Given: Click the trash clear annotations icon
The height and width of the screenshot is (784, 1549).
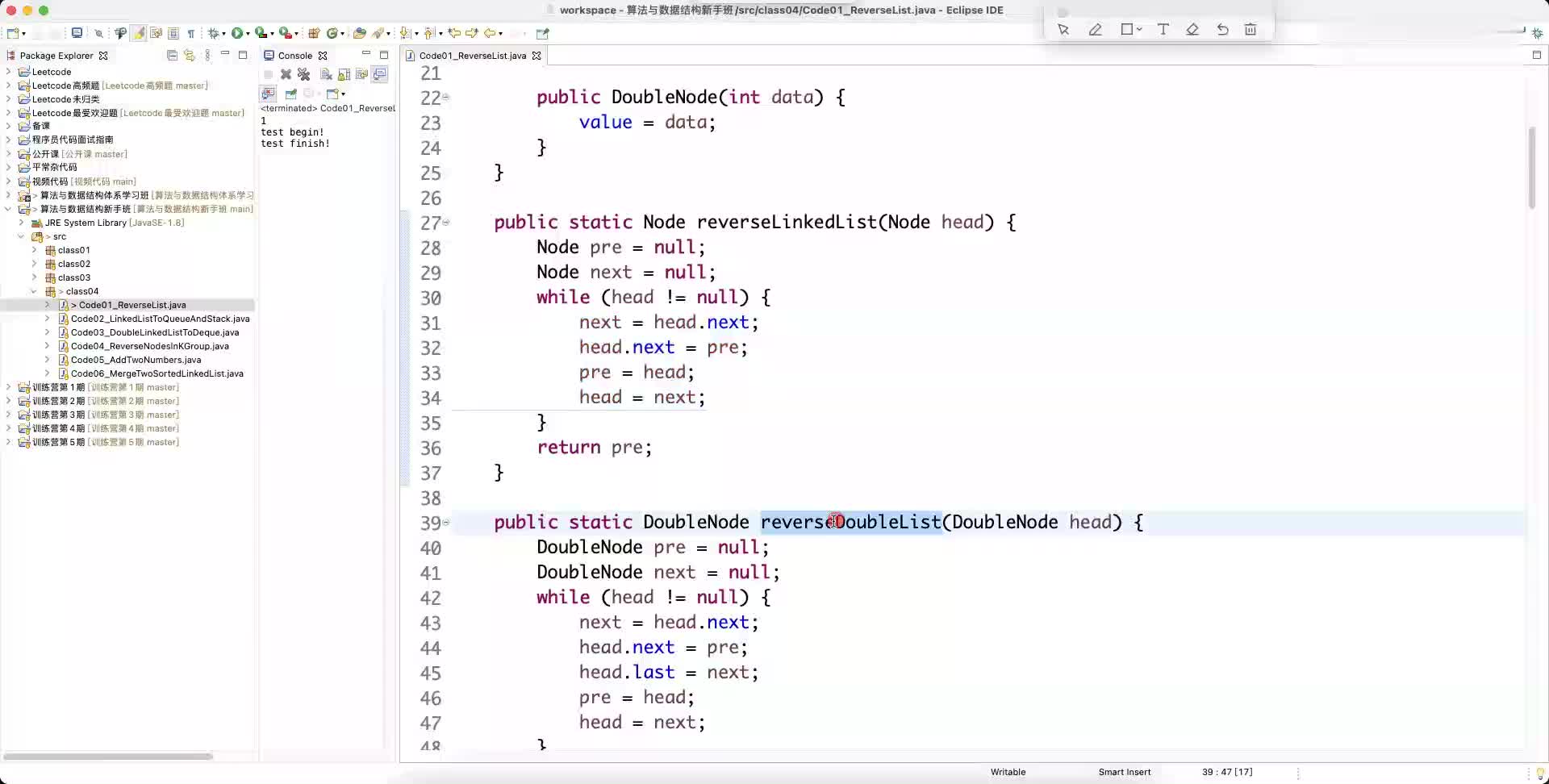Looking at the screenshot, I should tap(1250, 29).
